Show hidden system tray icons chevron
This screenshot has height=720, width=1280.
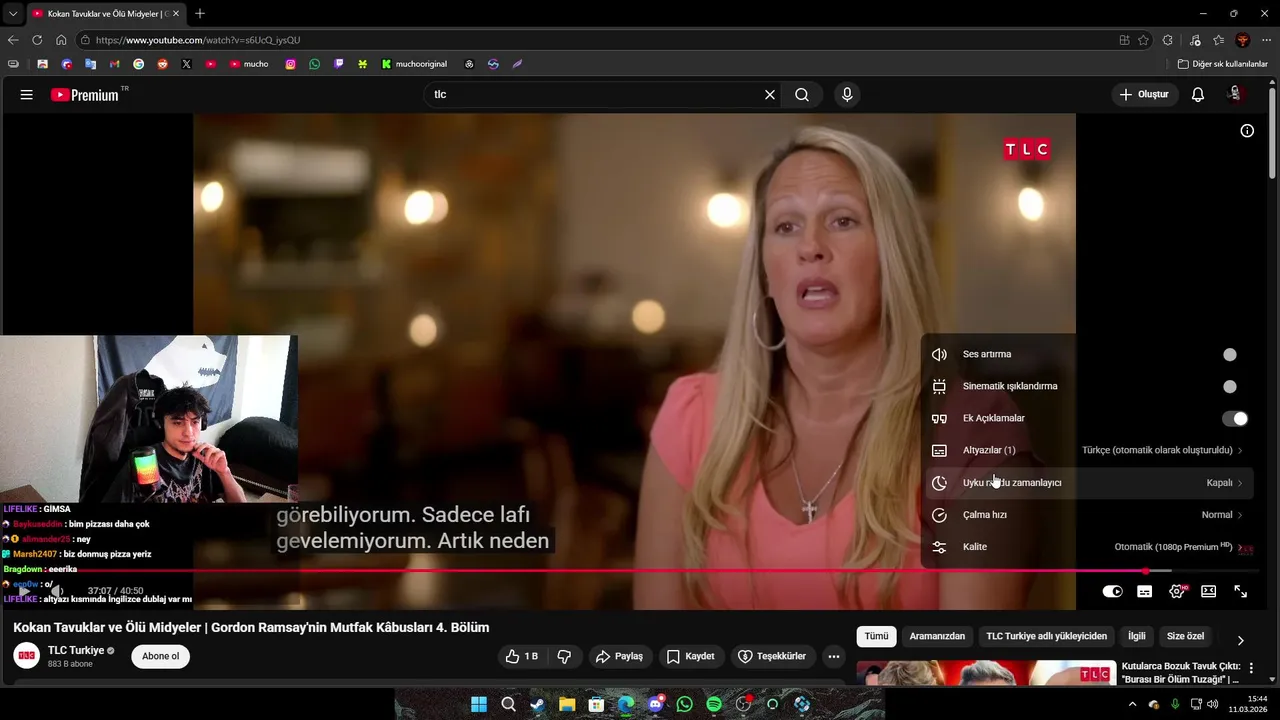point(1132,704)
